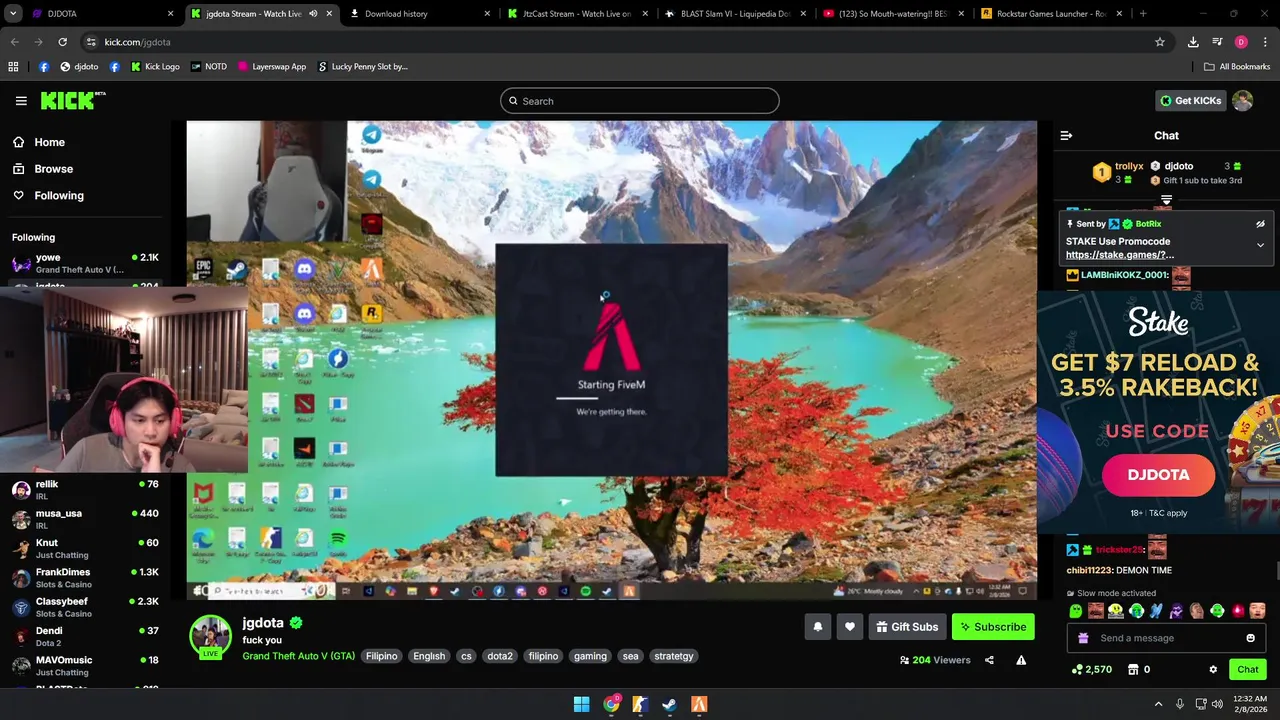Open the tab search dropdown arrow

13,14
